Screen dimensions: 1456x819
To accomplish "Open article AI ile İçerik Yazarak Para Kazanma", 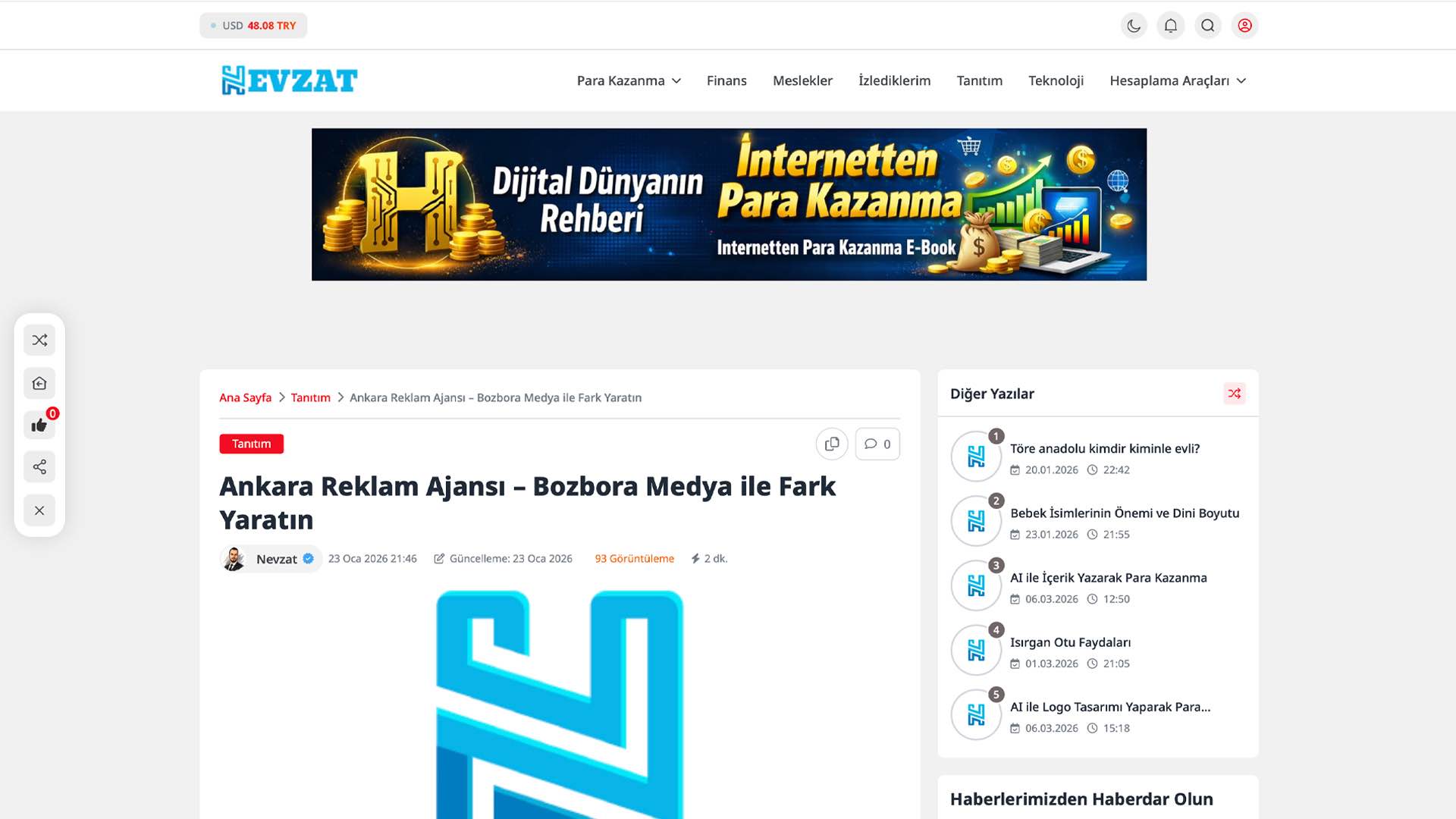I will point(1109,577).
